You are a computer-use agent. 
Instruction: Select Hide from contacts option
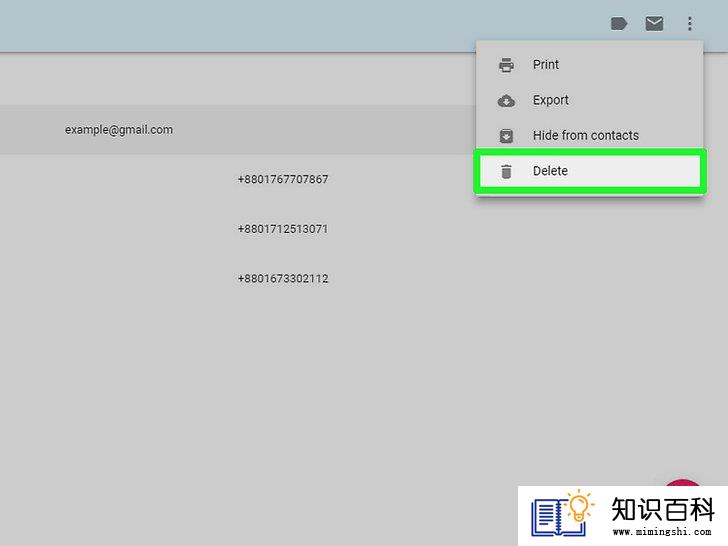pyautogui.click(x=590, y=136)
